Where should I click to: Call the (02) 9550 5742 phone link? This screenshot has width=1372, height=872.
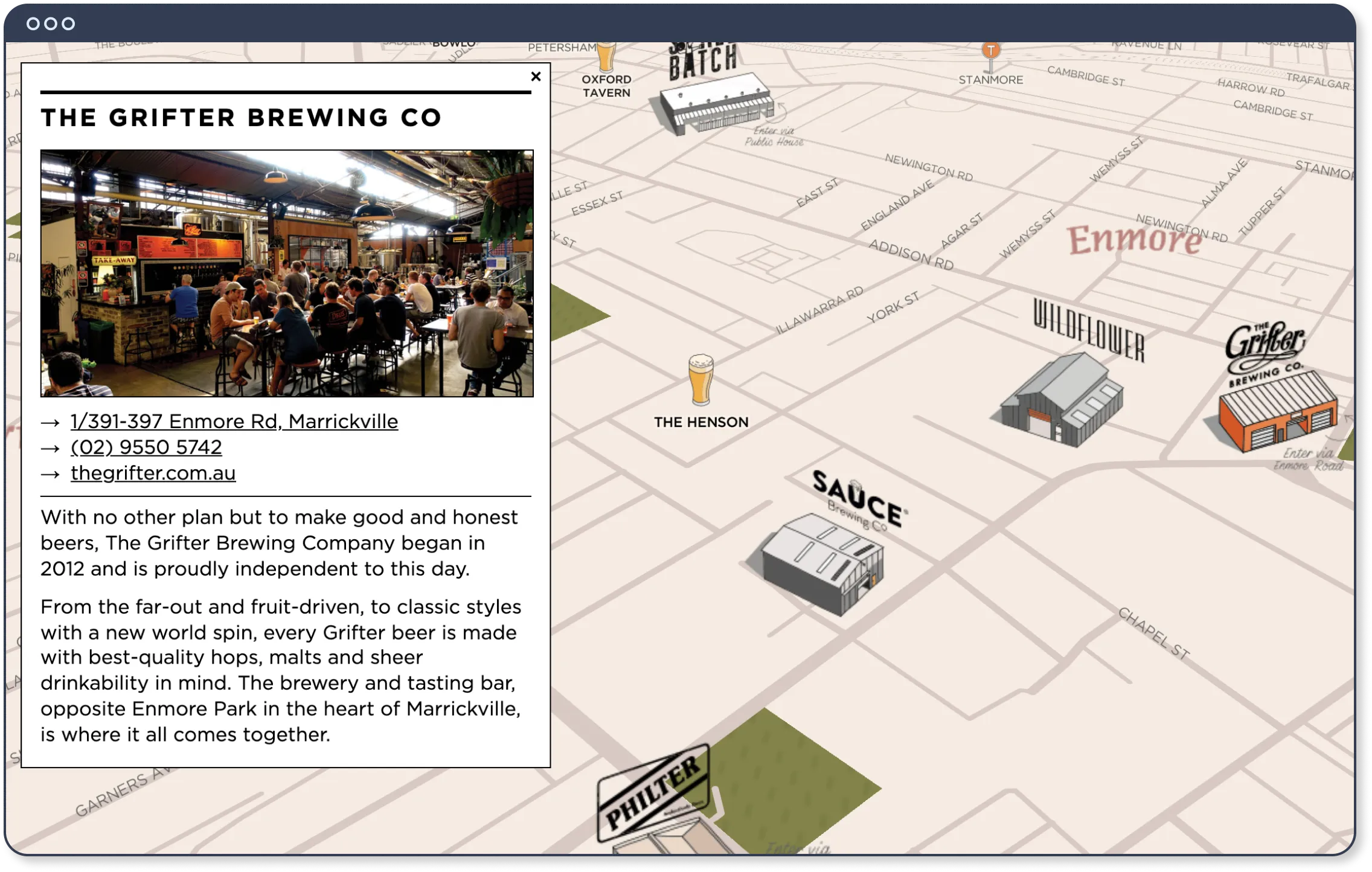pyautogui.click(x=146, y=447)
